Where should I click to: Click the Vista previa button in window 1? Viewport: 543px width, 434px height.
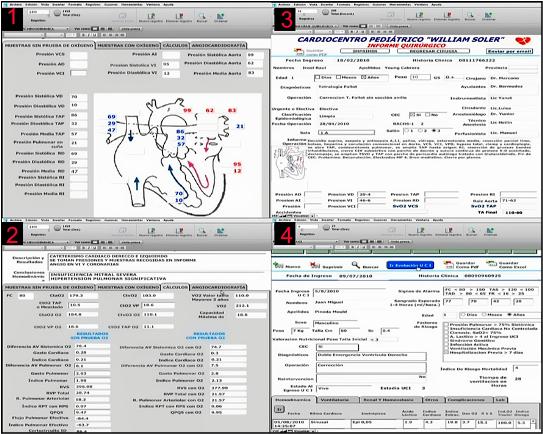tap(131, 29)
